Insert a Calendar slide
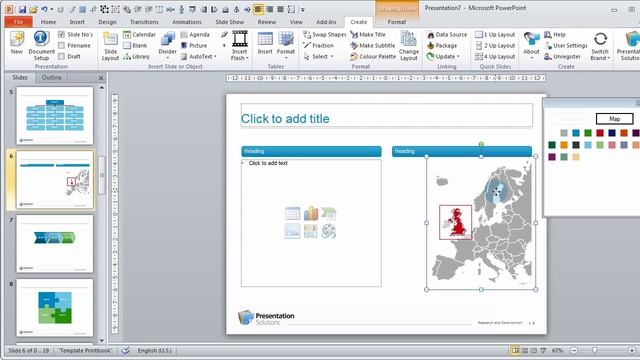640x360 pixels. pos(139,35)
